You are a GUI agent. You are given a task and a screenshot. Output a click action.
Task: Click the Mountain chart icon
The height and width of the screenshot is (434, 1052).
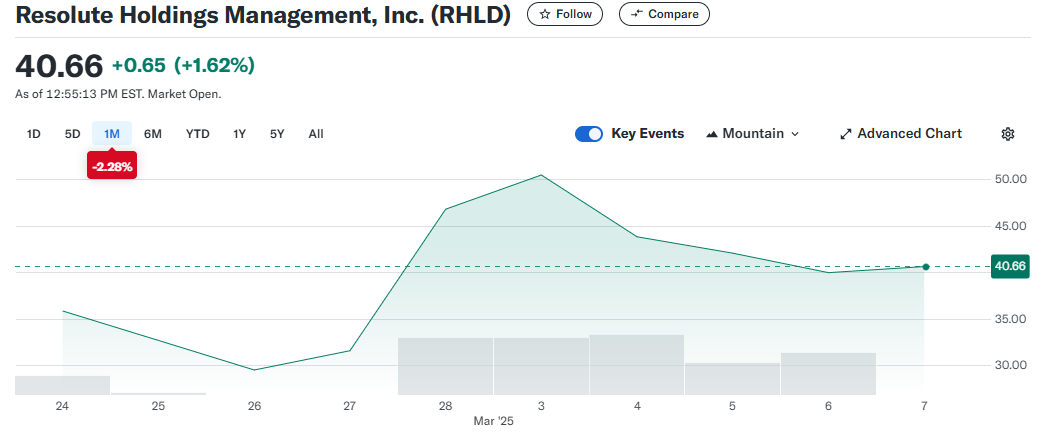712,134
